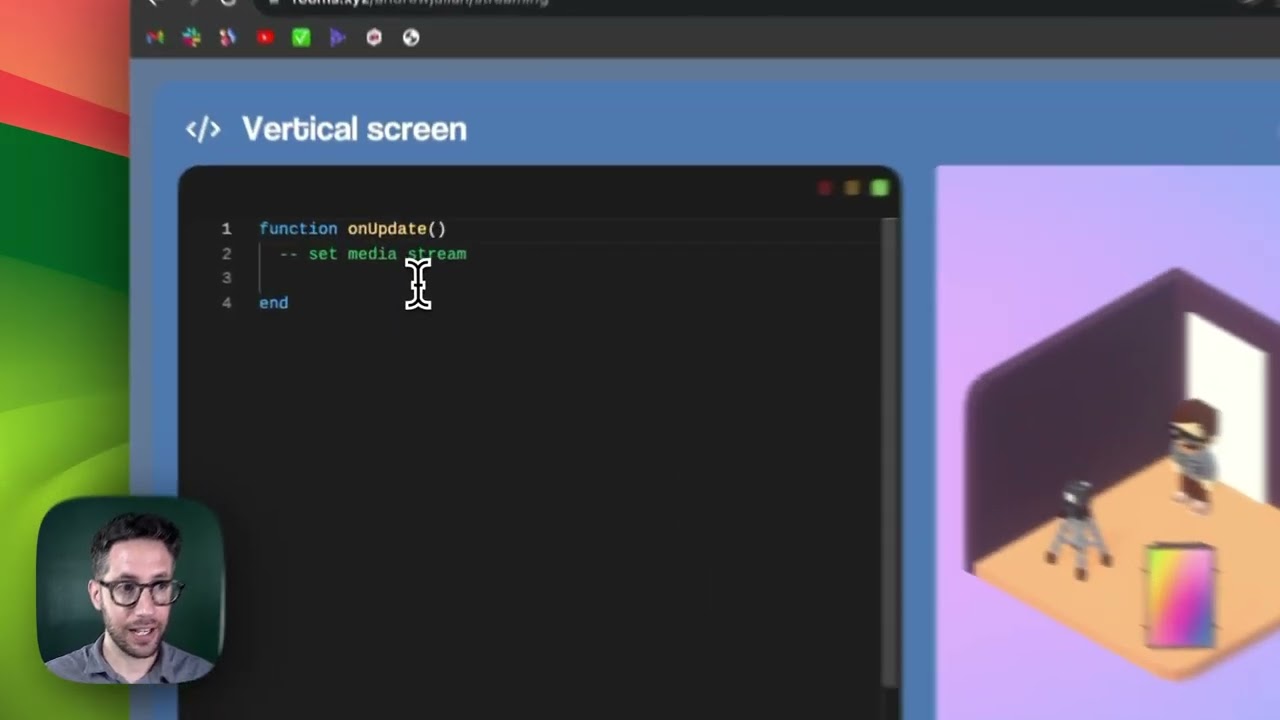Open the Gmail bookmark
1280x720 pixels.
[x=154, y=38]
